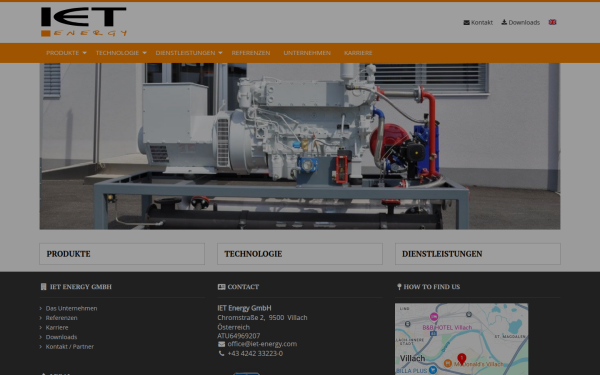The image size is (600, 375).
Task: Open Downloads link in top header
Action: coord(524,22)
